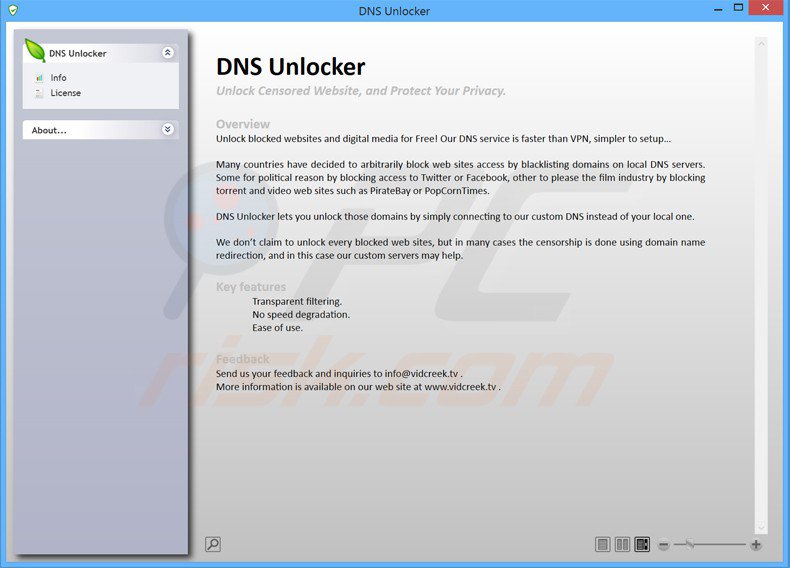Click the zoom out minus icon
790x568 pixels.
(664, 545)
